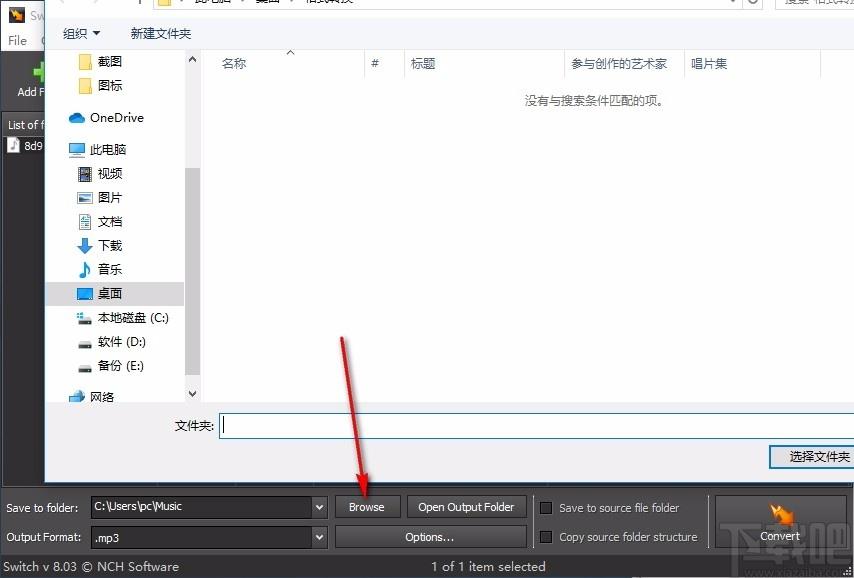Click the 桌面 blue screen icon
Viewport: 854px width, 578px height.
85,294
